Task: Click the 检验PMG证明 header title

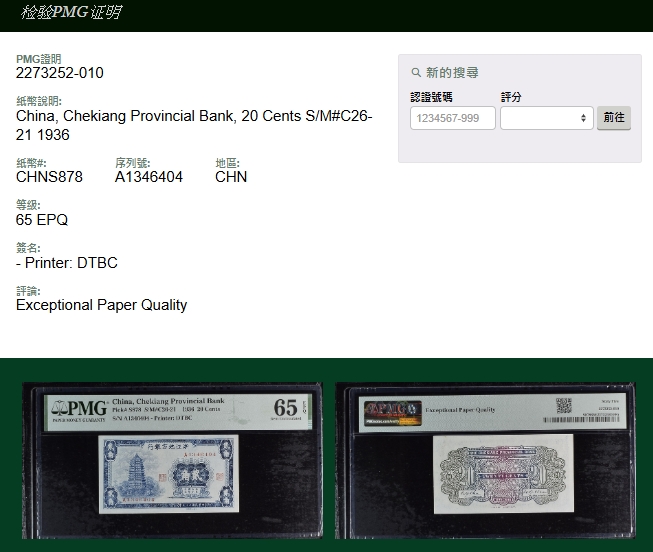Action: pos(71,12)
